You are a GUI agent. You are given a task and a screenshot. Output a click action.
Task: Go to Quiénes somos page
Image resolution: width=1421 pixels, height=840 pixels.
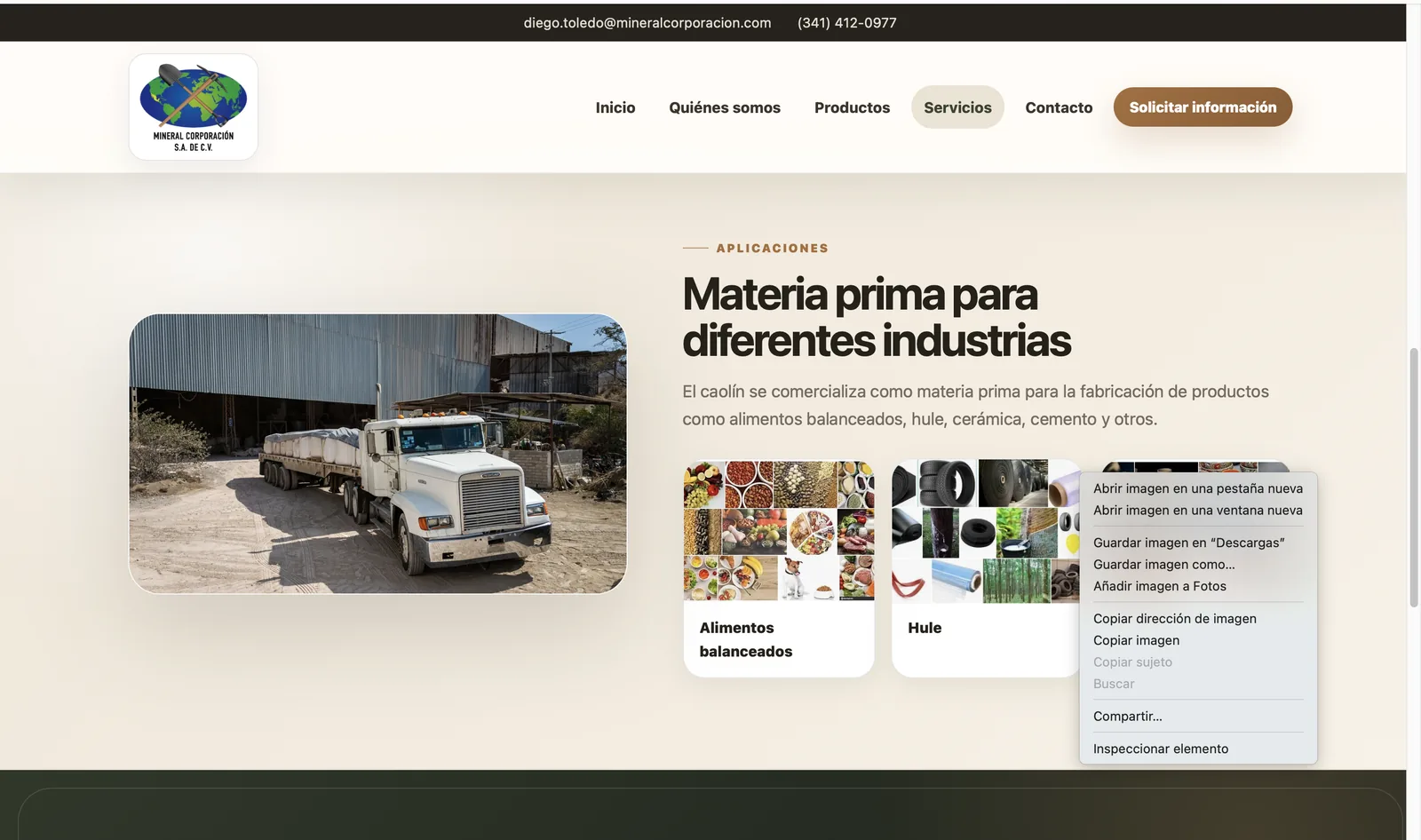(x=725, y=107)
